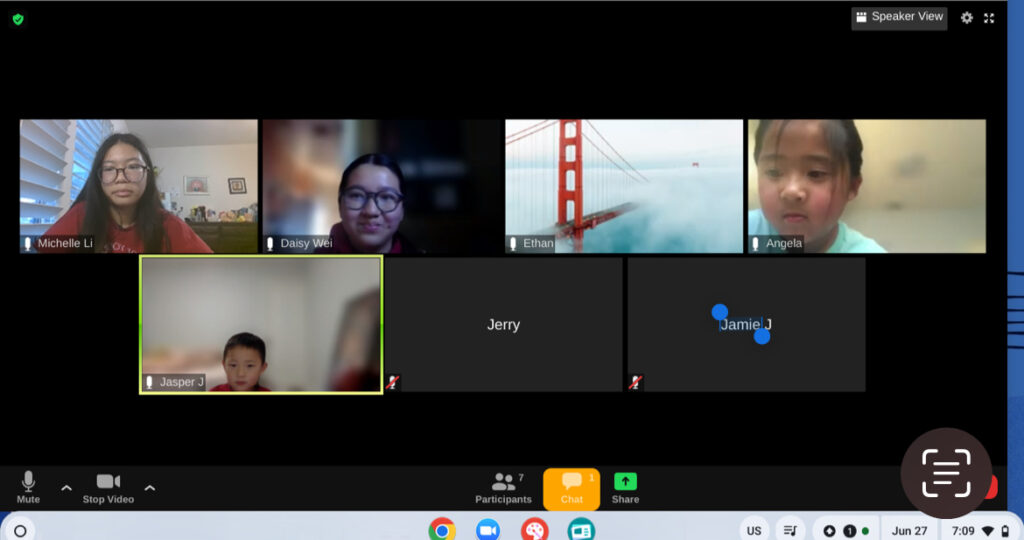Click the screen text scanner overlay button
Viewport: 1024px width, 540px height.
[946, 473]
